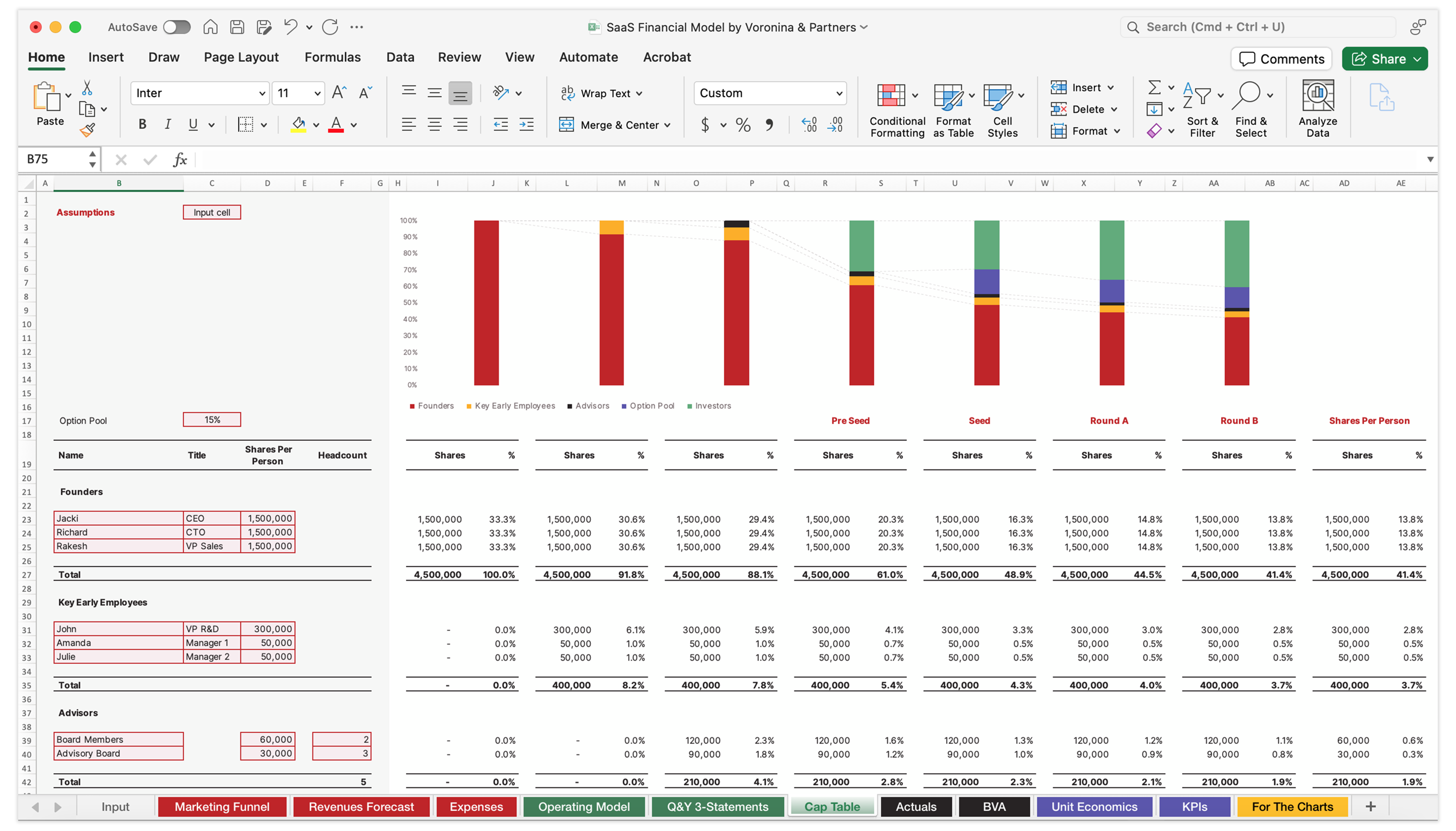Add a new sheet with plus button
The width and height of the screenshot is (1456, 831).
point(1370,807)
